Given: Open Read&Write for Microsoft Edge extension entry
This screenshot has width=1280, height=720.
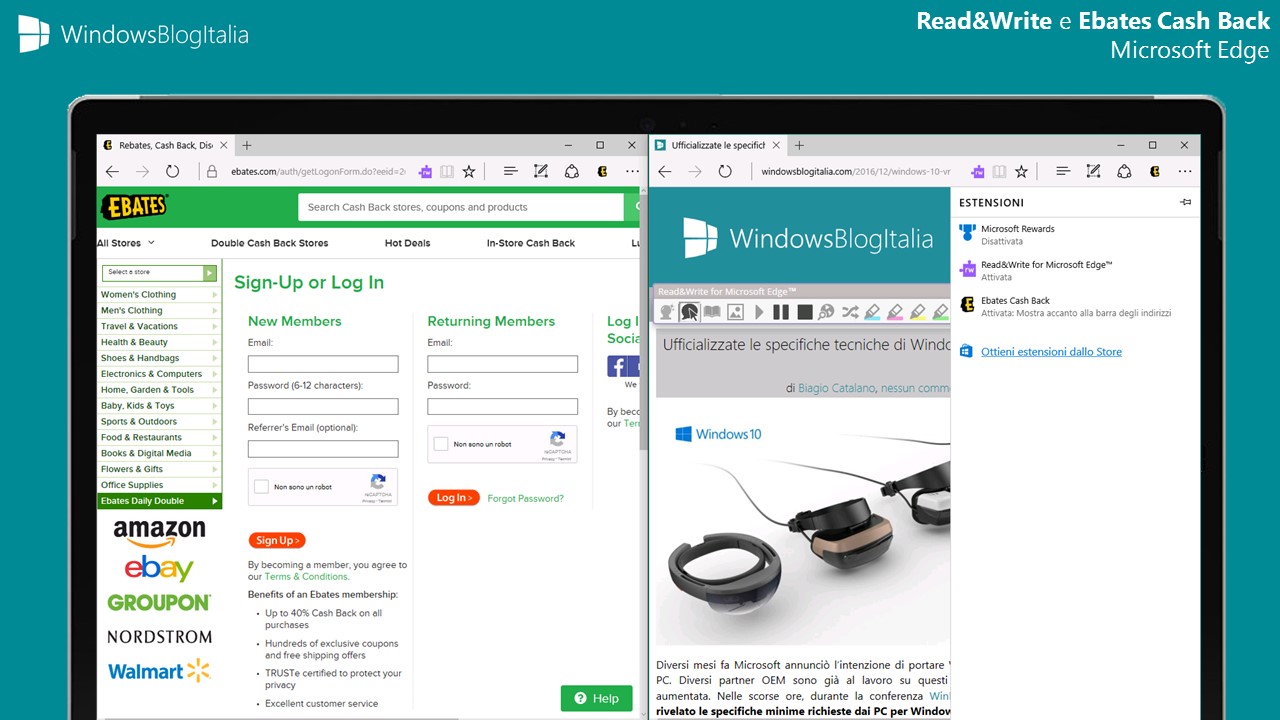Looking at the screenshot, I should (1075, 271).
